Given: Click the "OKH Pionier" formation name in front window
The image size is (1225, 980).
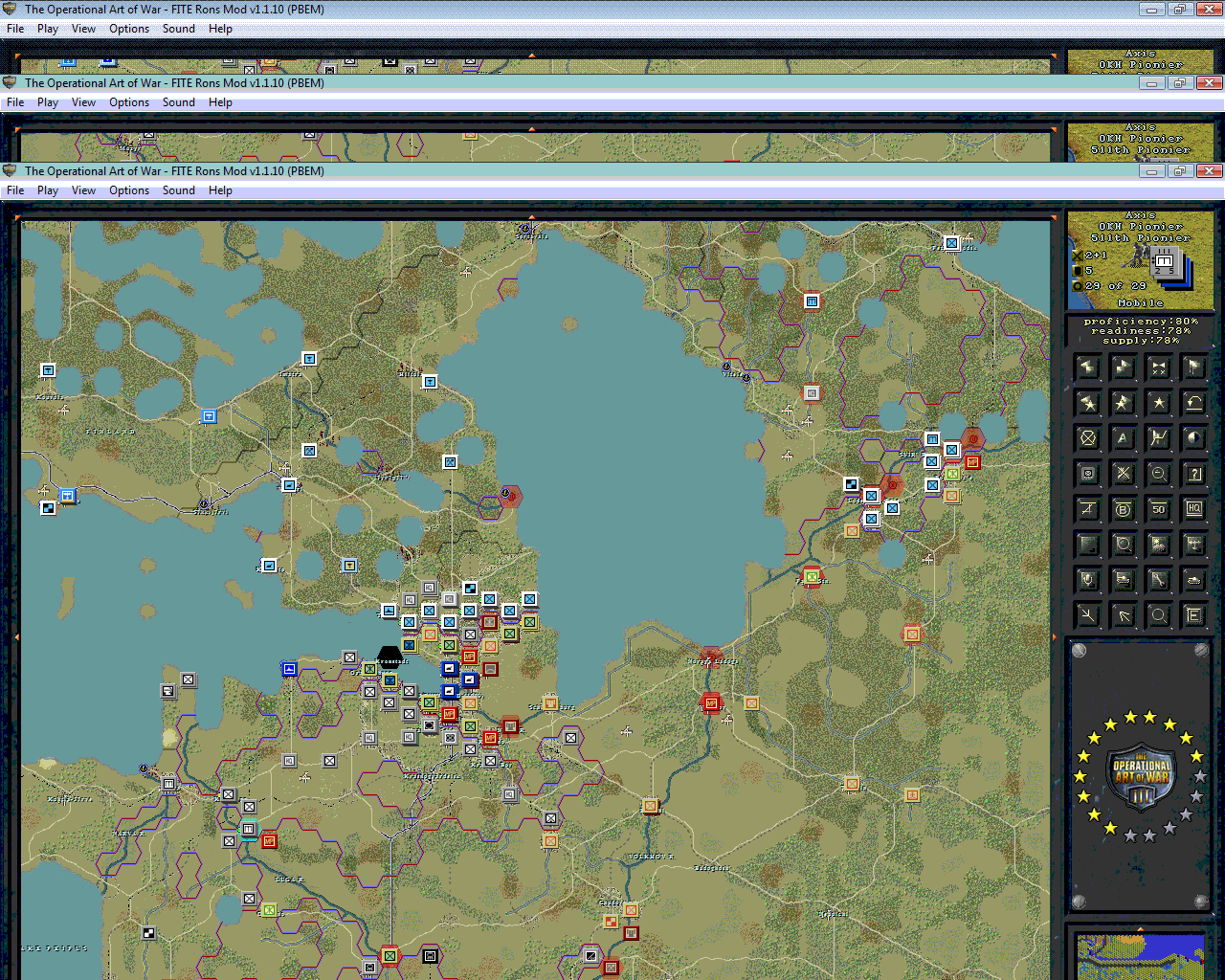Looking at the screenshot, I should (1140, 227).
